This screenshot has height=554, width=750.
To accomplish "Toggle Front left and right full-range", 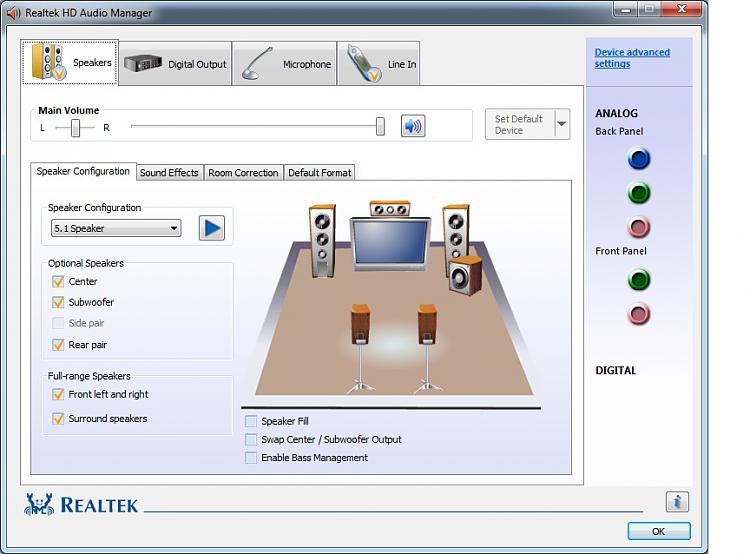I will coord(58,394).
